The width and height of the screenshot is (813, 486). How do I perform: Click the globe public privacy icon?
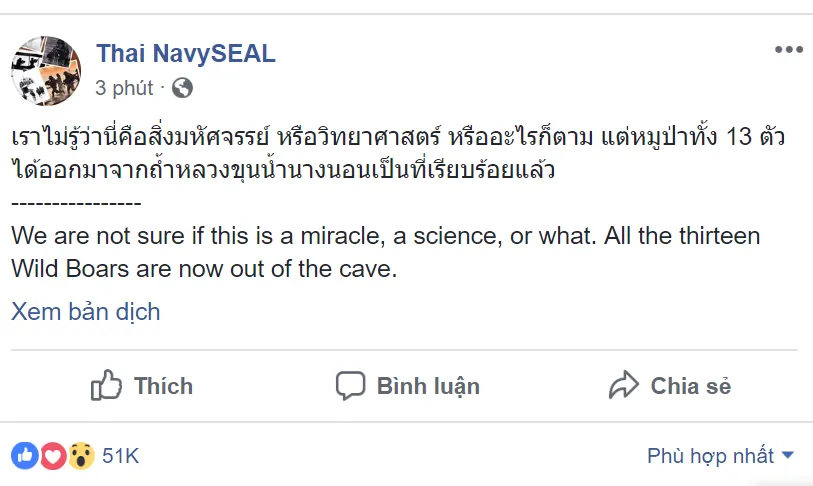pos(182,88)
